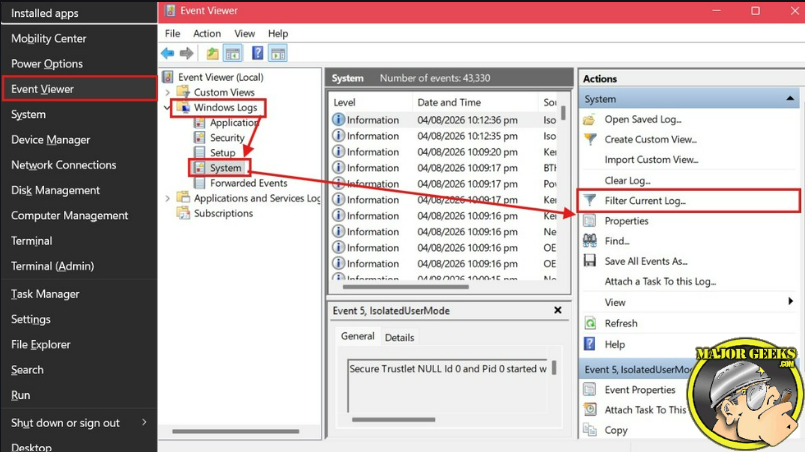Click the Subscriptions tree icon
Screen dimensions: 805x452
tap(183, 213)
